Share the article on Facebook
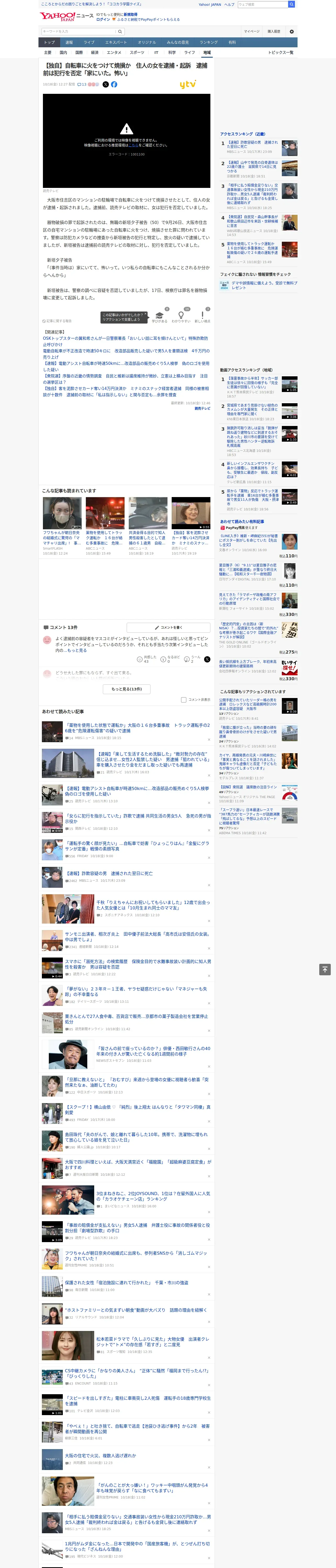The height and width of the screenshot is (1568, 336). coord(114,85)
